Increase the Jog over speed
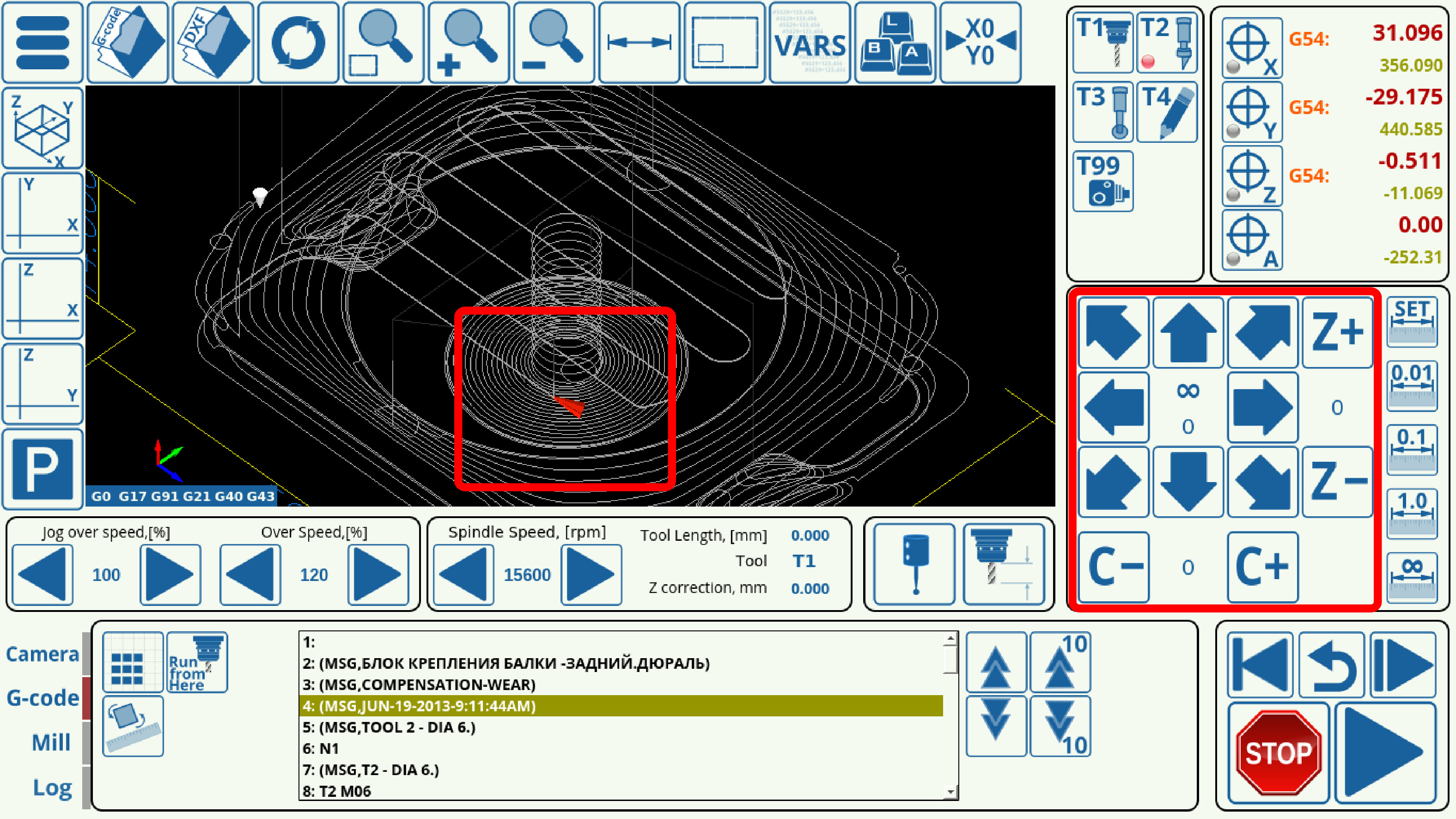The width and height of the screenshot is (1456, 819). [170, 574]
